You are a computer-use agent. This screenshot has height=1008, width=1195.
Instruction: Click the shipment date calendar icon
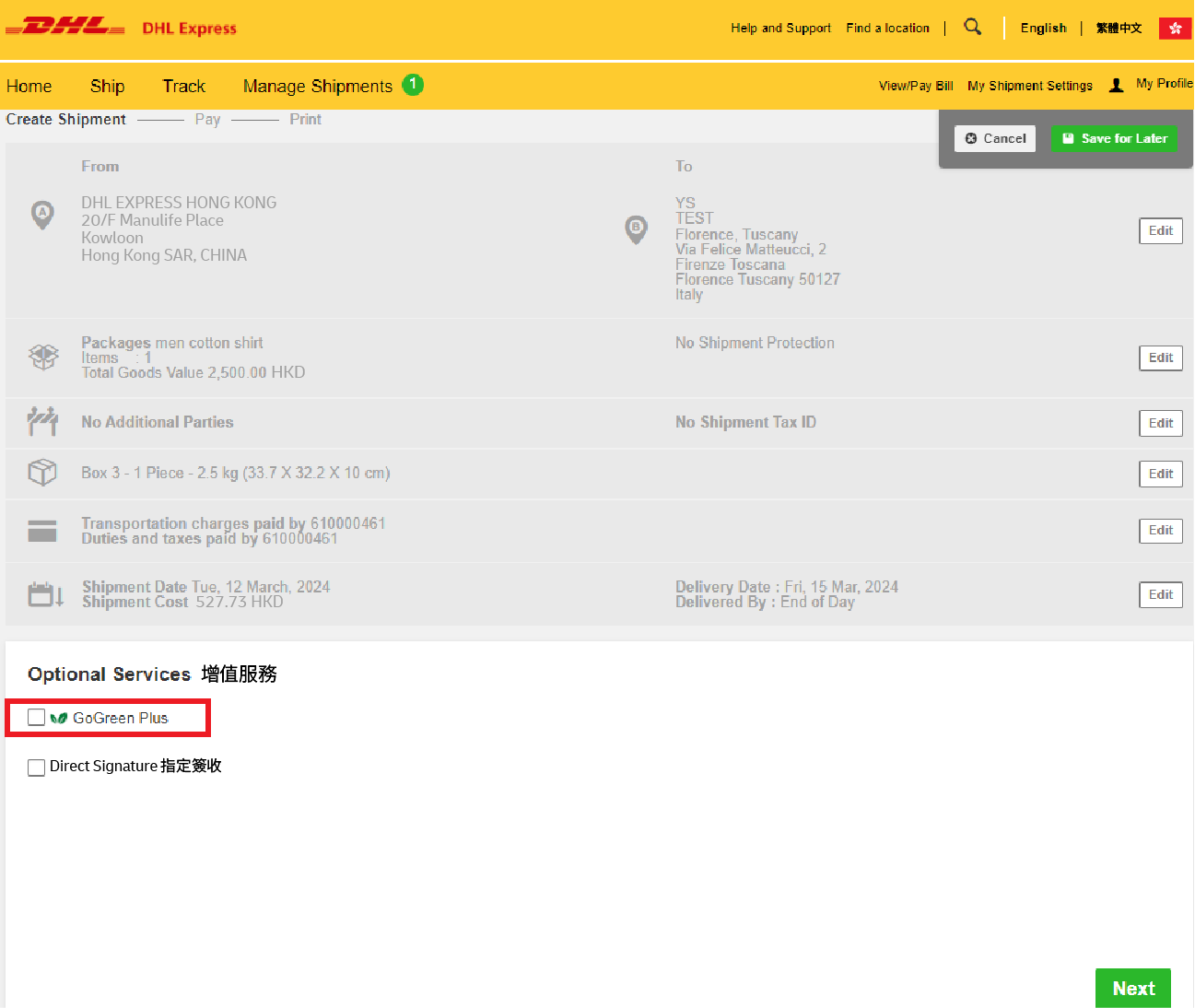coord(45,594)
